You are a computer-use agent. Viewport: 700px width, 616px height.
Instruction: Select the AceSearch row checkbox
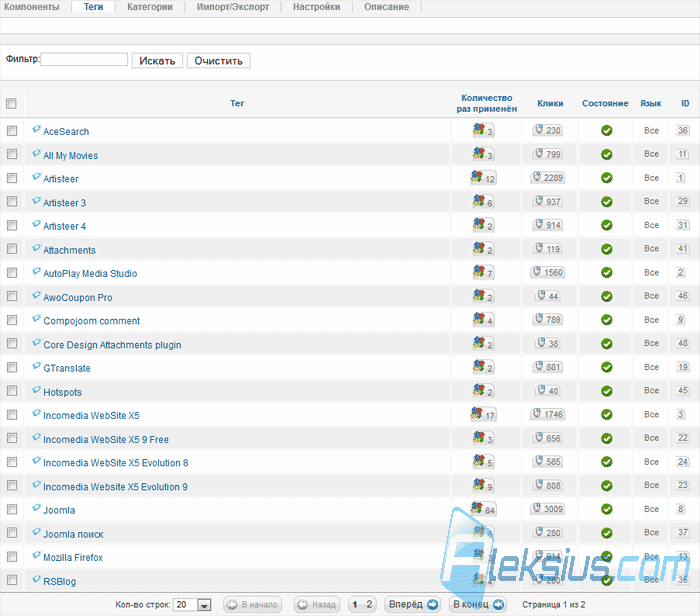coord(12,130)
